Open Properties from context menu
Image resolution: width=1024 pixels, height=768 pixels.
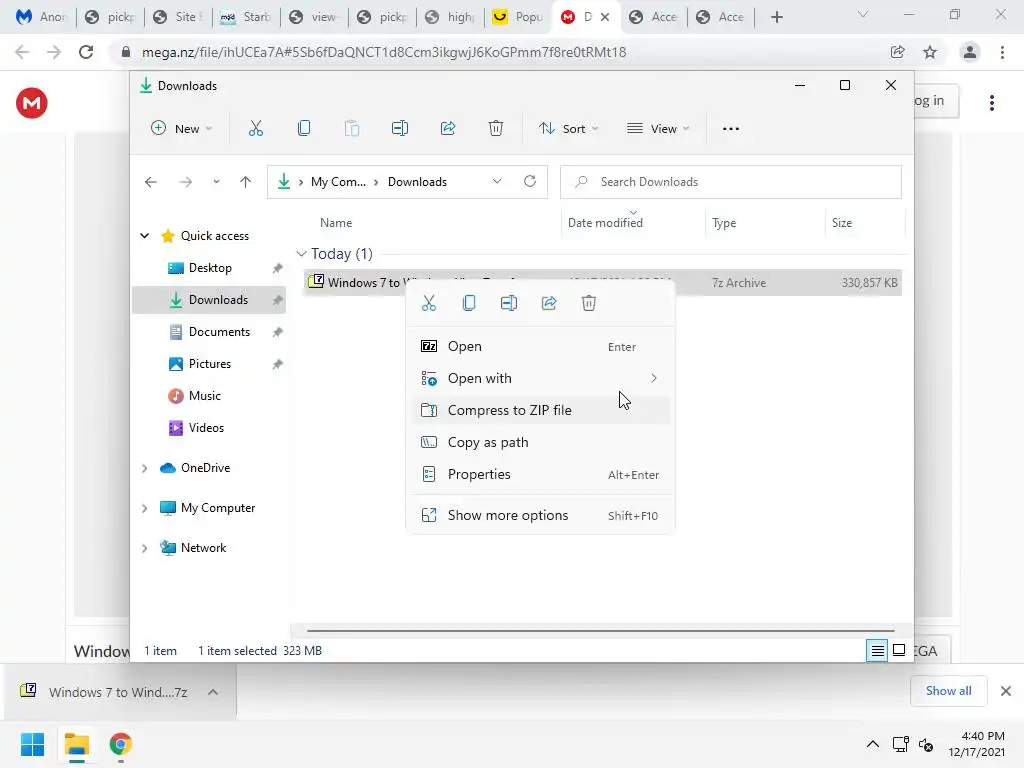click(541, 475)
